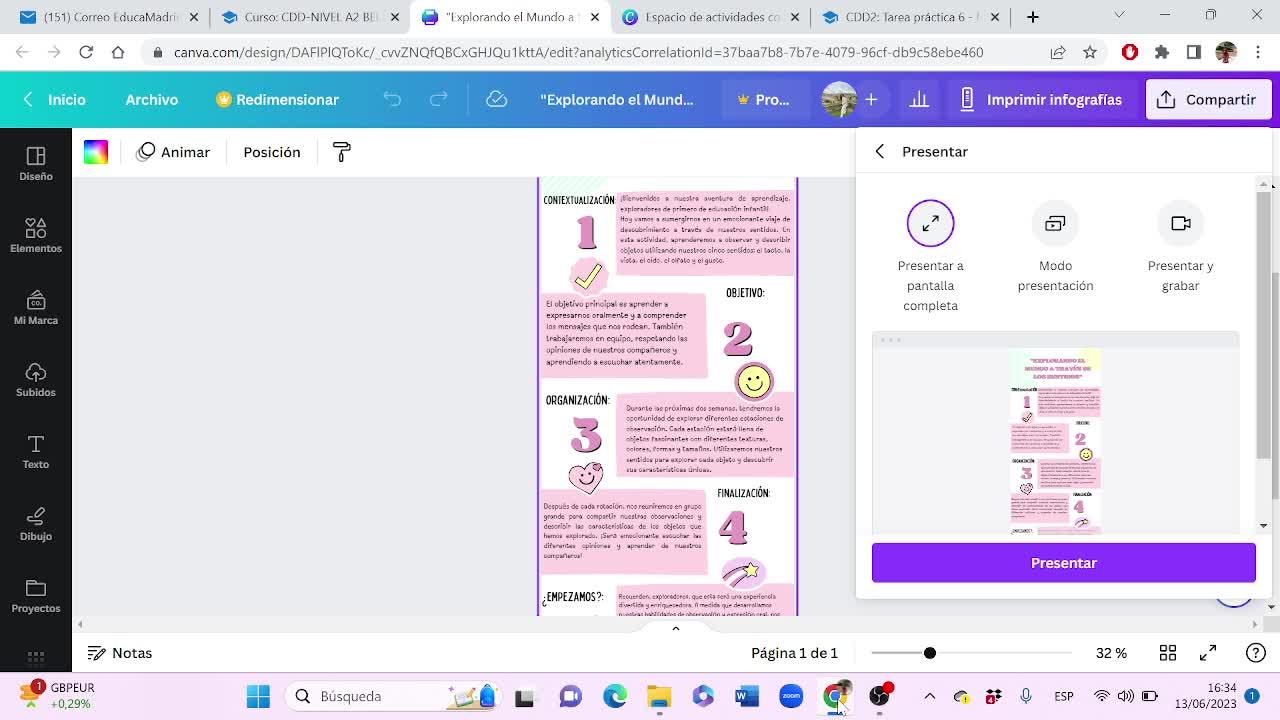Click the 'CONTEXTUALIZACIÓN' heading on the infographic
This screenshot has width=1280, height=720.
click(x=579, y=200)
